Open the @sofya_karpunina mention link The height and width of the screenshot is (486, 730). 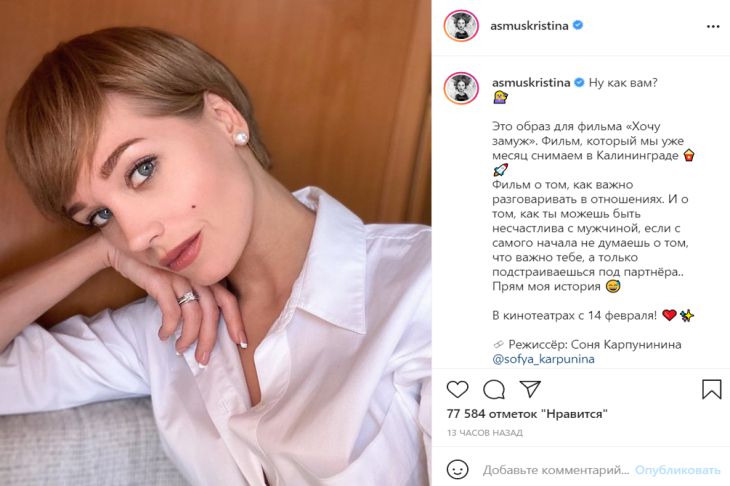click(543, 359)
